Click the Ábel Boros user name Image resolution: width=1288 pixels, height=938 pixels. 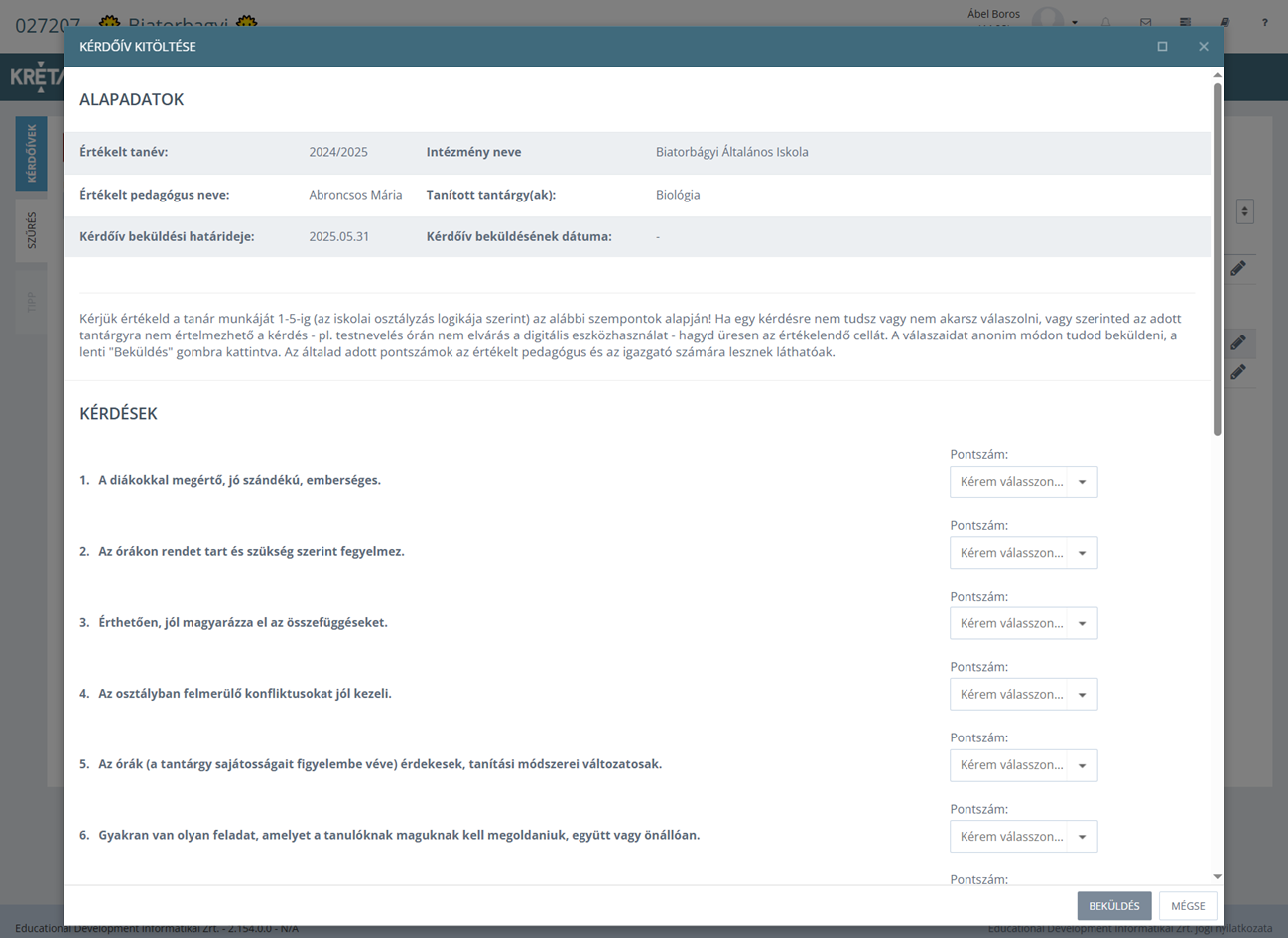point(993,14)
